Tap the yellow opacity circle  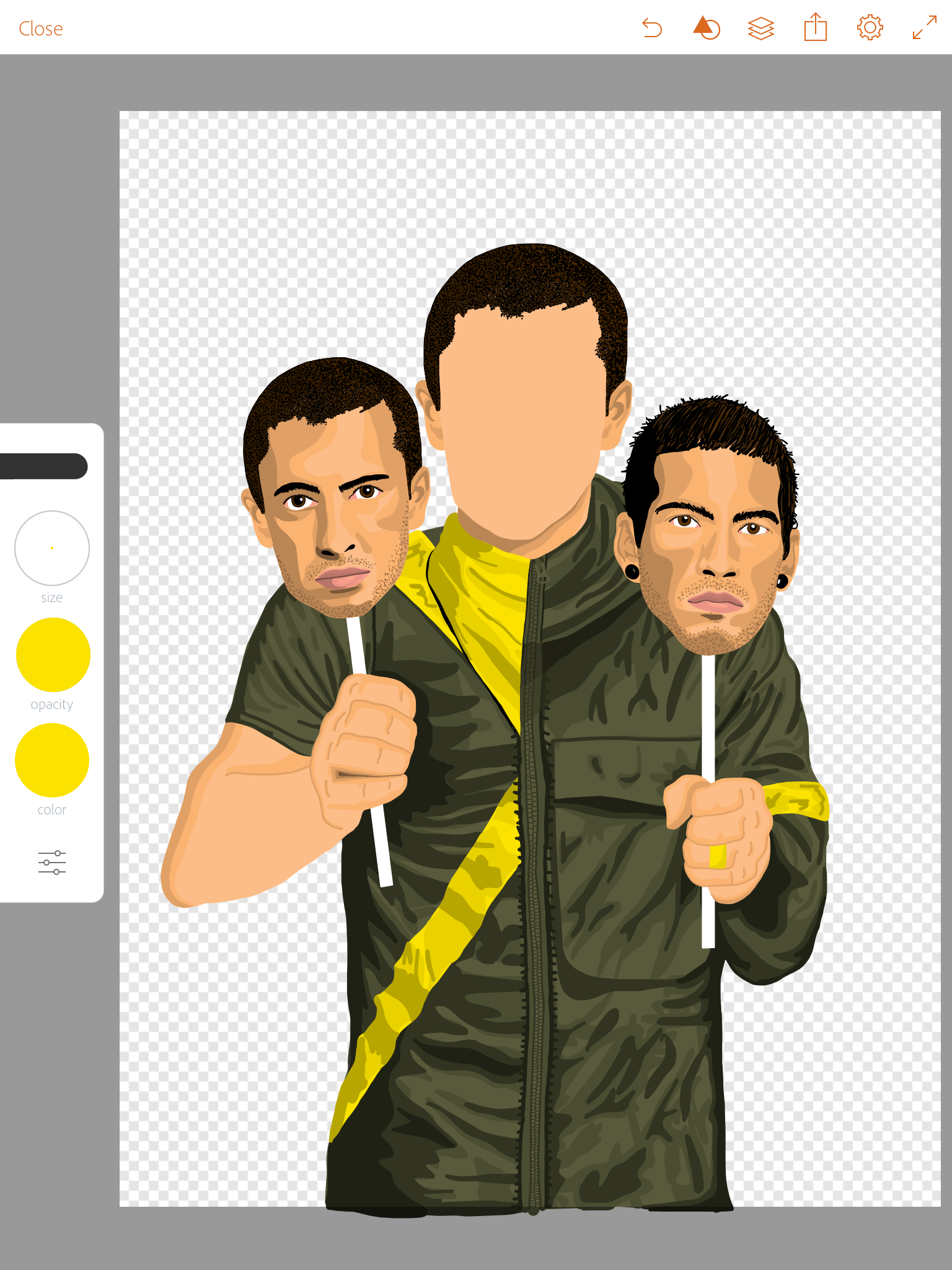53,655
